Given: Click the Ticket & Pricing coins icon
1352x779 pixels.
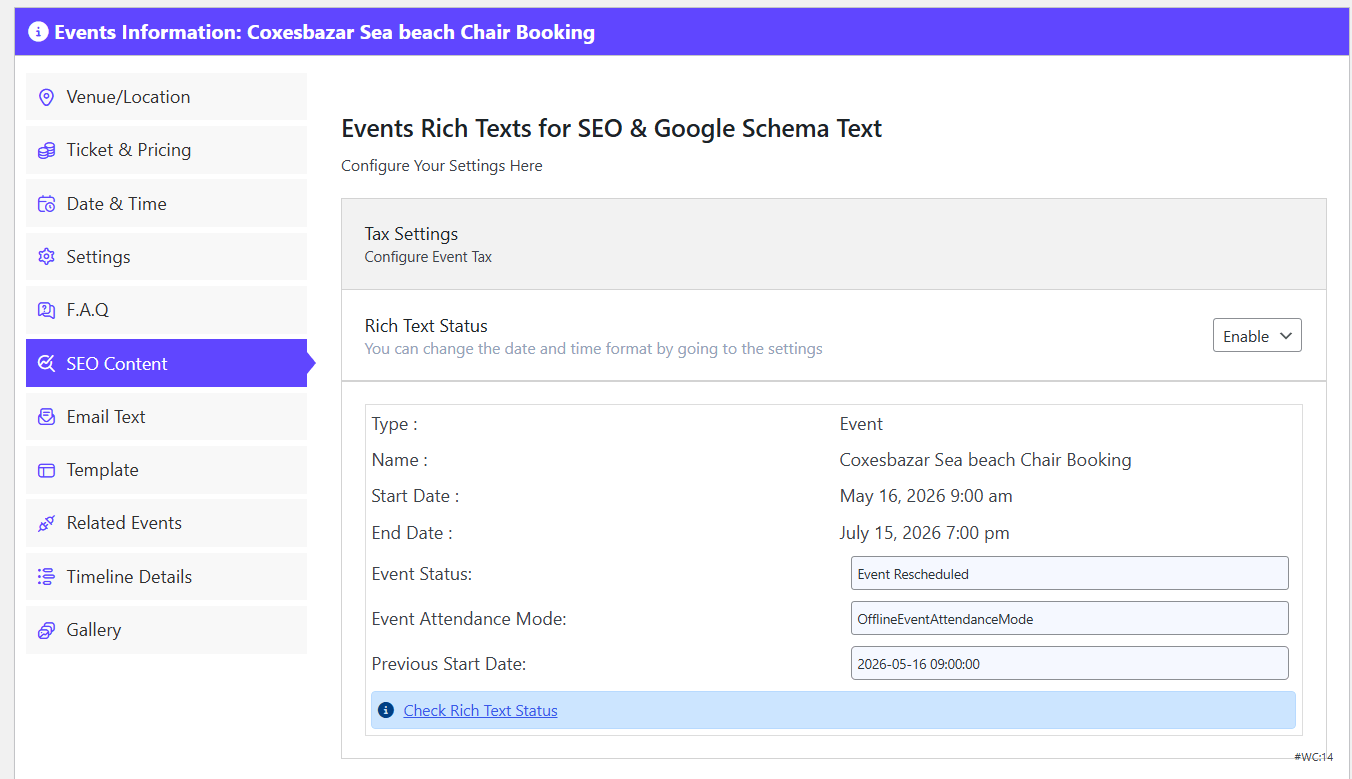Looking at the screenshot, I should (46, 151).
